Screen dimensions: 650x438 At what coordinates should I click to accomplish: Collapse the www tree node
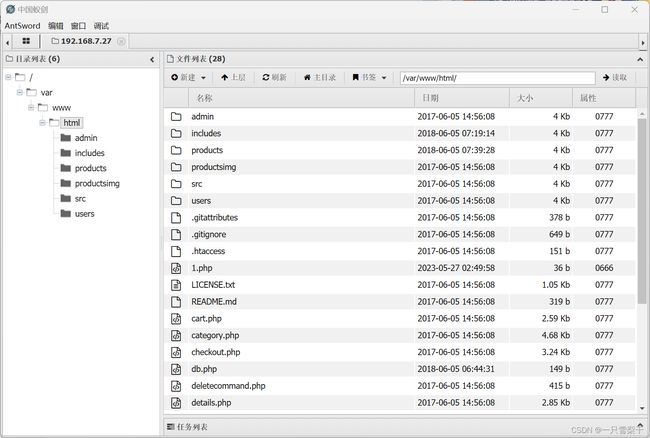tap(31, 107)
